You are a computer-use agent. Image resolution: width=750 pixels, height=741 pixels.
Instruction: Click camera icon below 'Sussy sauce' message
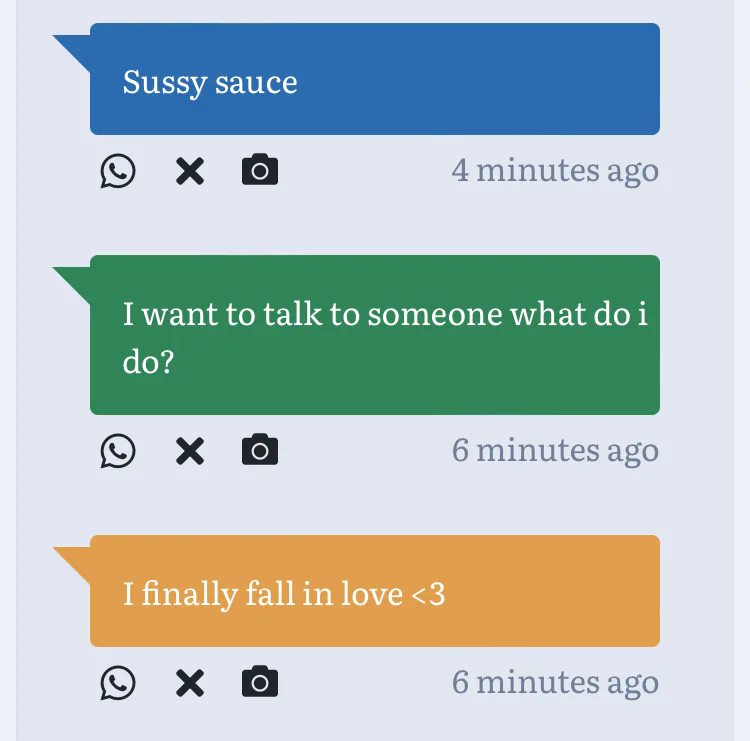click(260, 171)
